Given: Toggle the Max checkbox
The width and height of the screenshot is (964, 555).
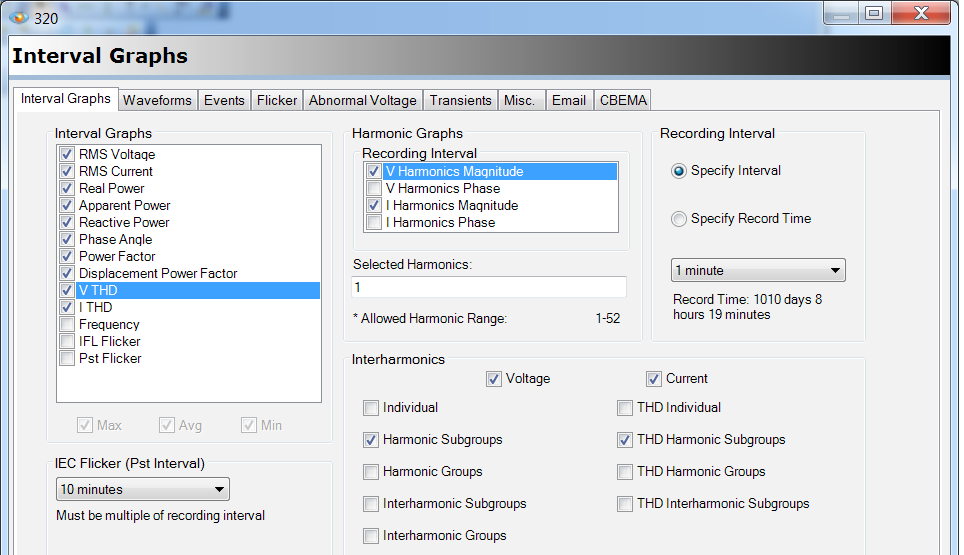Looking at the screenshot, I should point(85,425).
